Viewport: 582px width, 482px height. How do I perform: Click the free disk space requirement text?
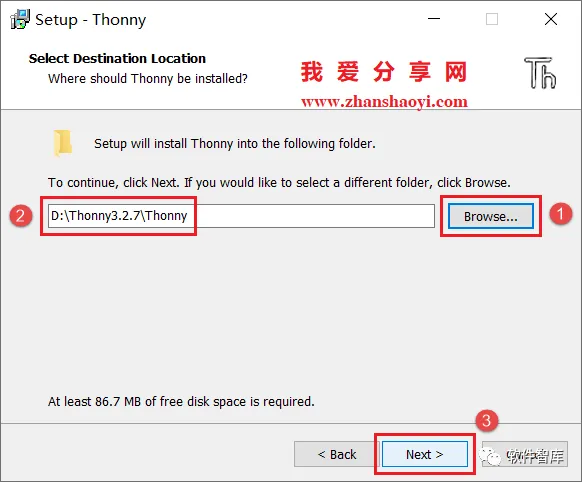181,401
